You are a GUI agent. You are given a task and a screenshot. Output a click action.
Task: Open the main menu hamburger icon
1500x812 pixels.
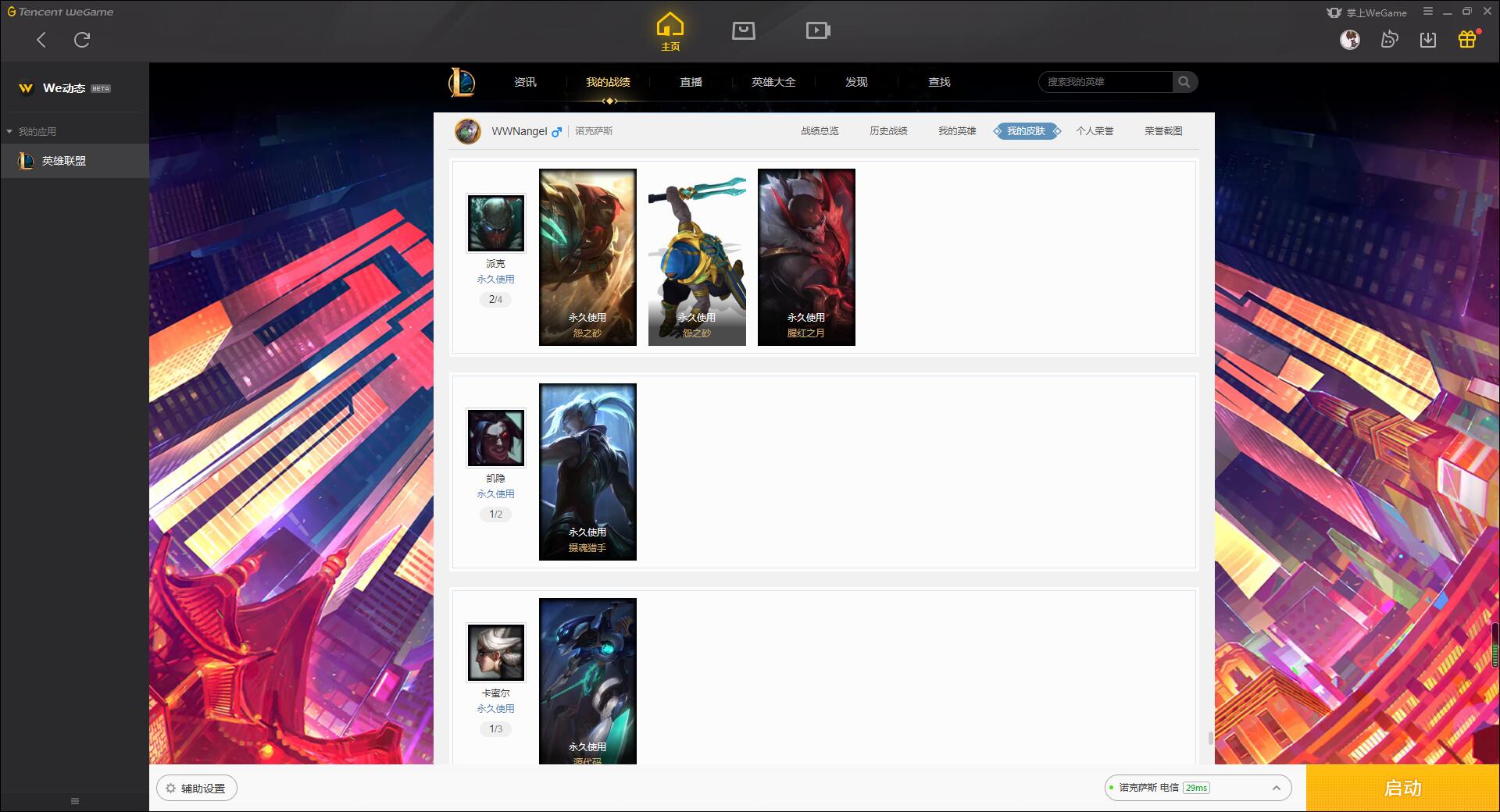pos(1427,12)
